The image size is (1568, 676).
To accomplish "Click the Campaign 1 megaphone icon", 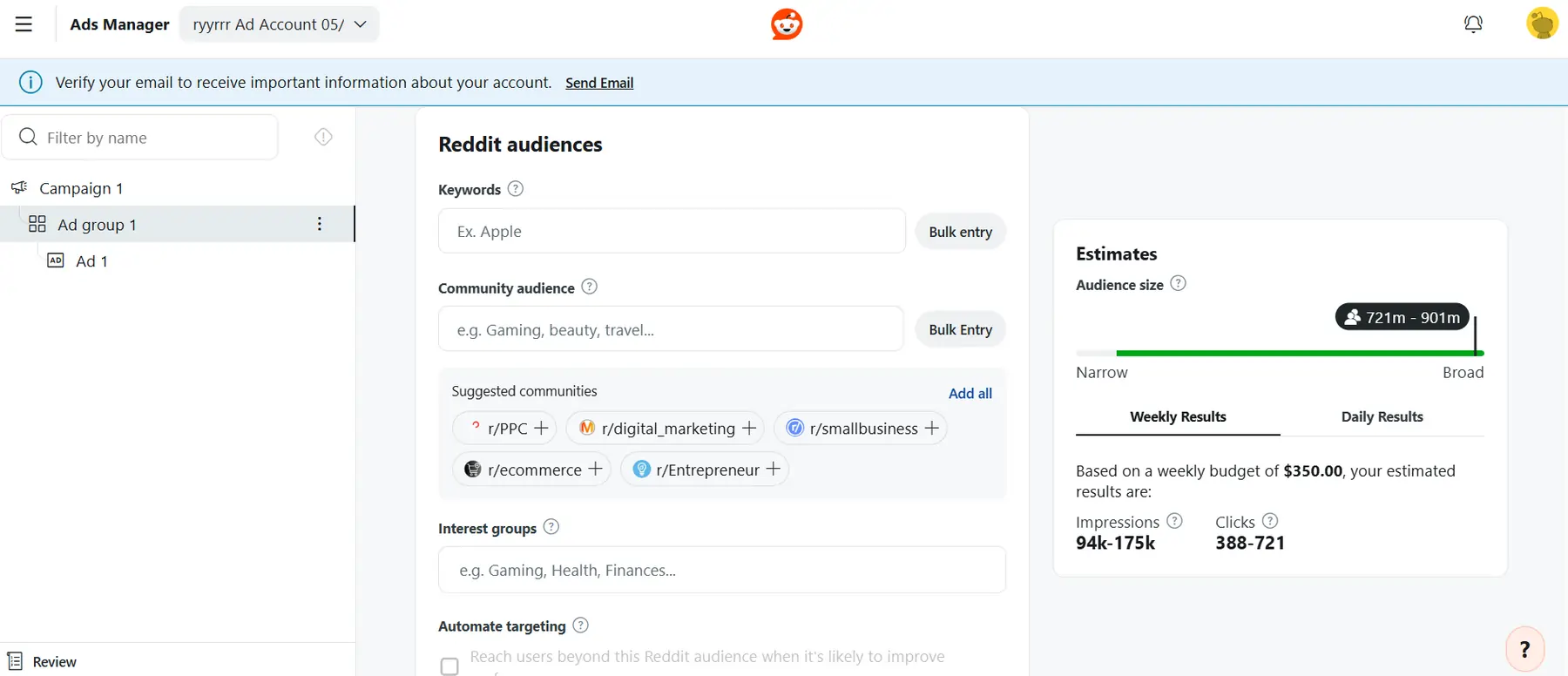I will tap(19, 187).
